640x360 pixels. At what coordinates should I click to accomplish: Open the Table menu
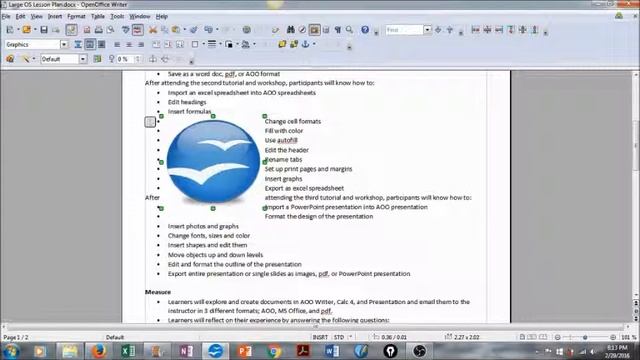[98, 17]
